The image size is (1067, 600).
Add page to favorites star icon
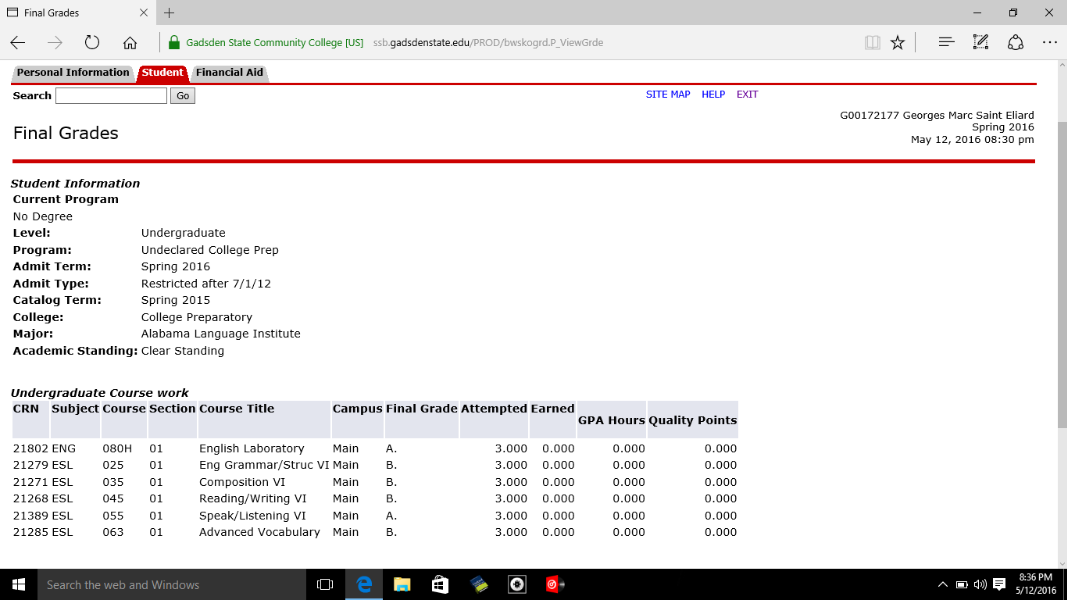click(898, 42)
